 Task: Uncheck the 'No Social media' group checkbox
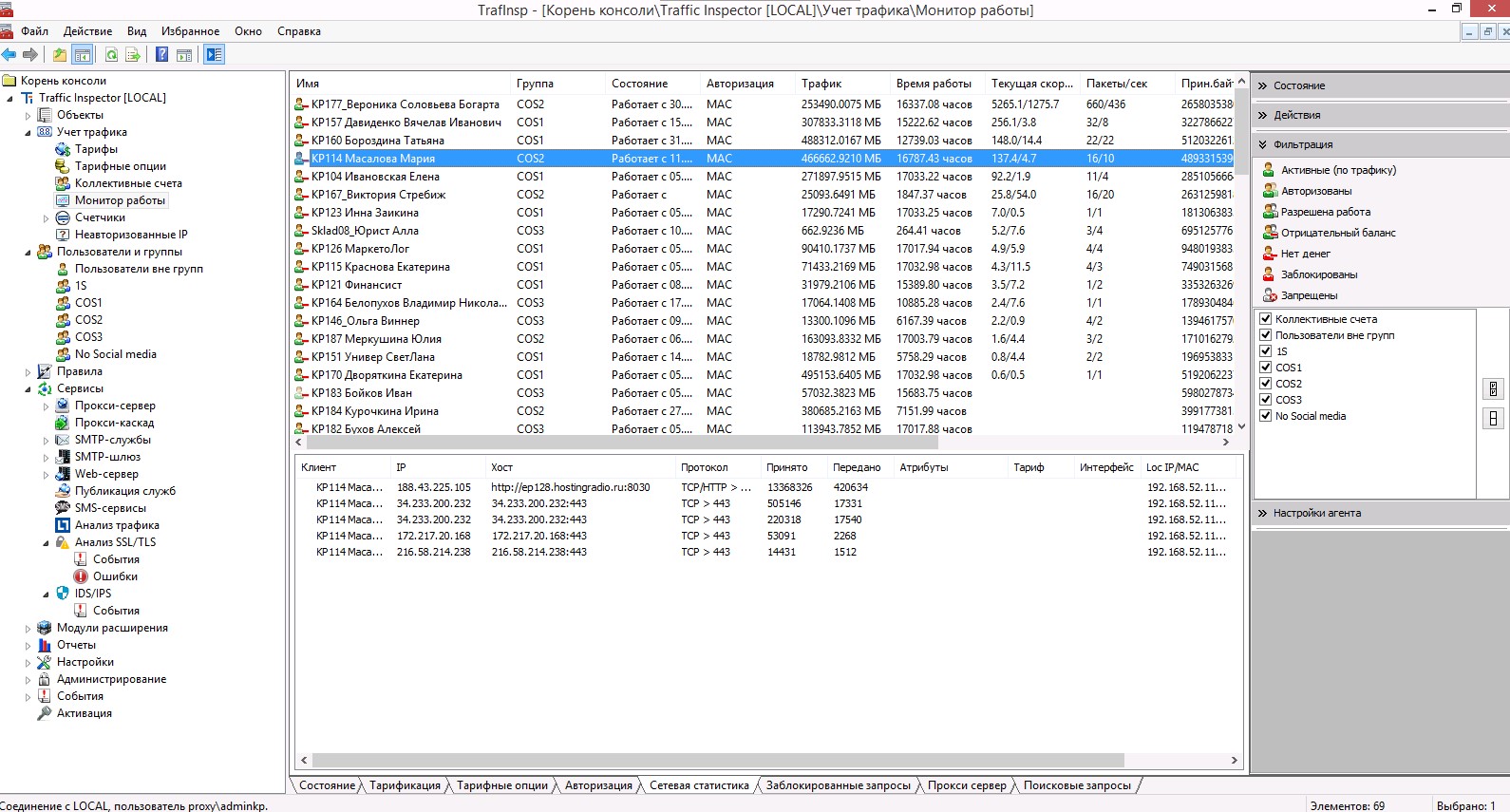1265,415
